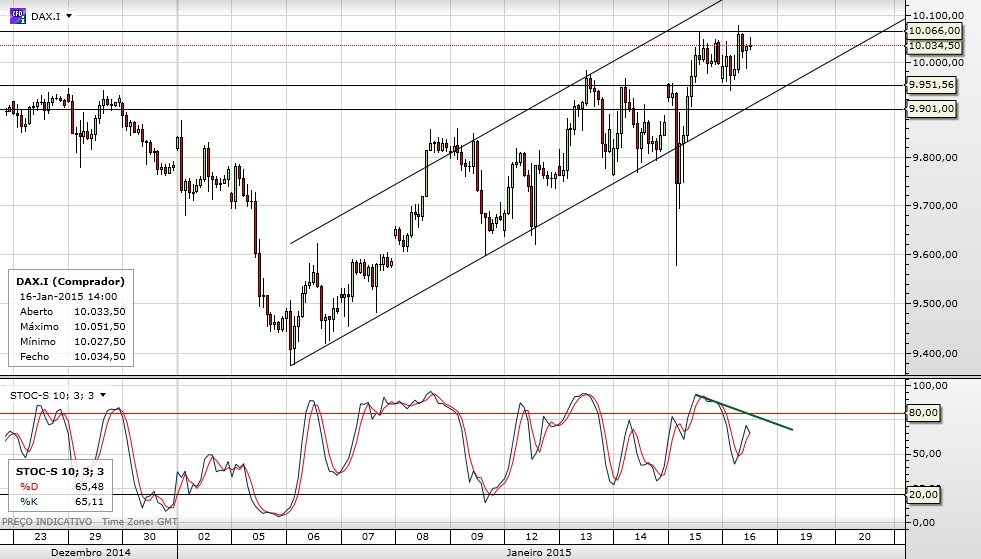
Task: Click the %K value 65,11
Action: [89, 501]
